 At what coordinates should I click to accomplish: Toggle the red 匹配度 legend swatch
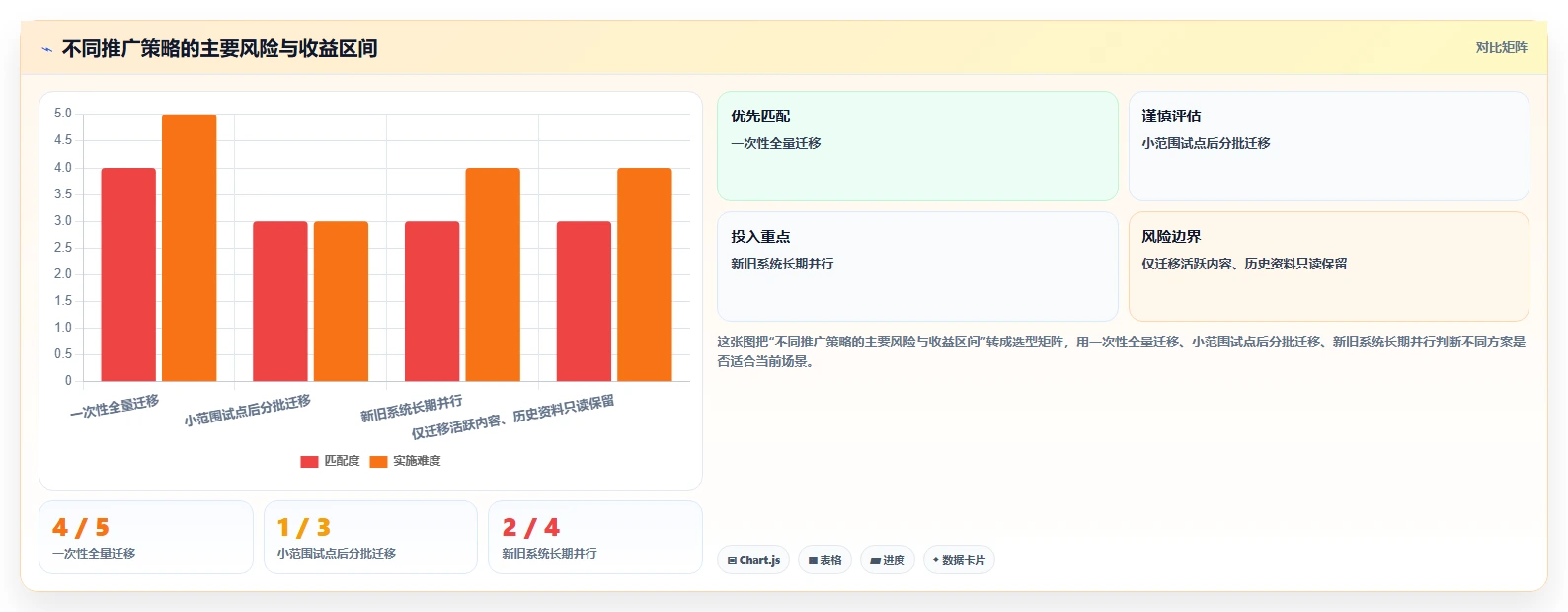[x=309, y=461]
